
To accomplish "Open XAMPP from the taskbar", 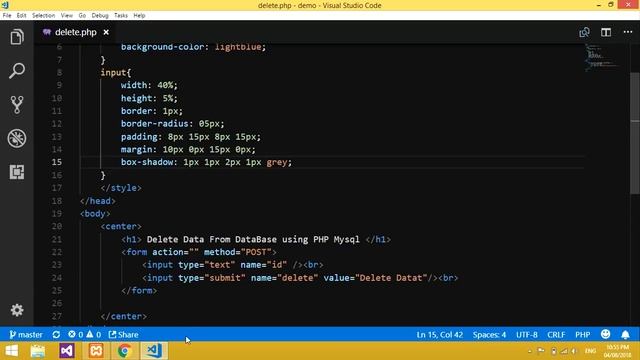I will pyautogui.click(x=96, y=351).
